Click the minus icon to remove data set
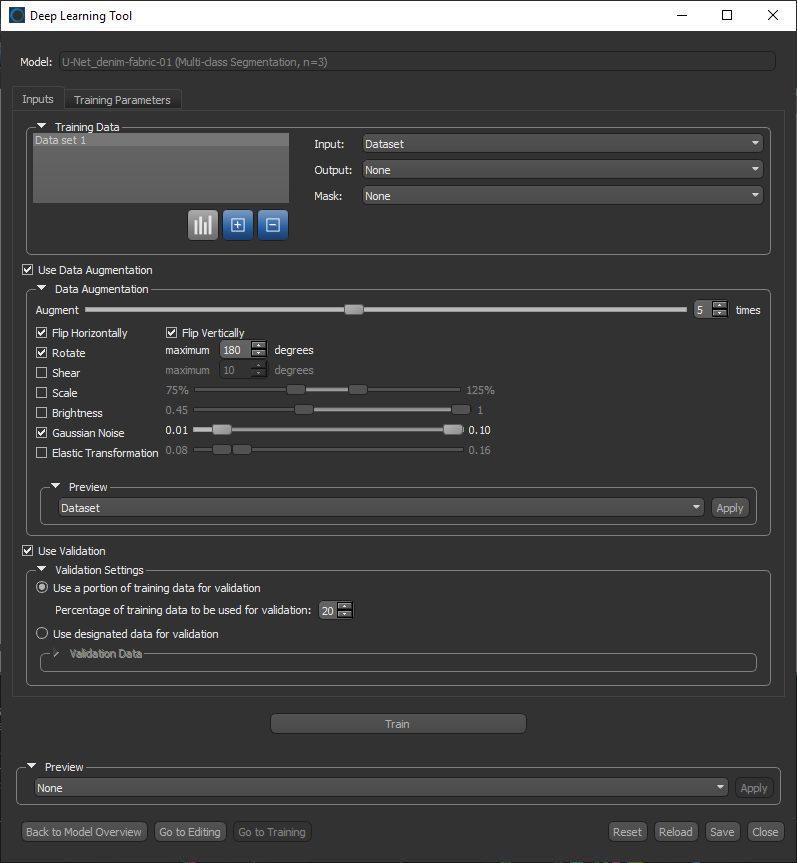This screenshot has width=797, height=863. click(272, 225)
